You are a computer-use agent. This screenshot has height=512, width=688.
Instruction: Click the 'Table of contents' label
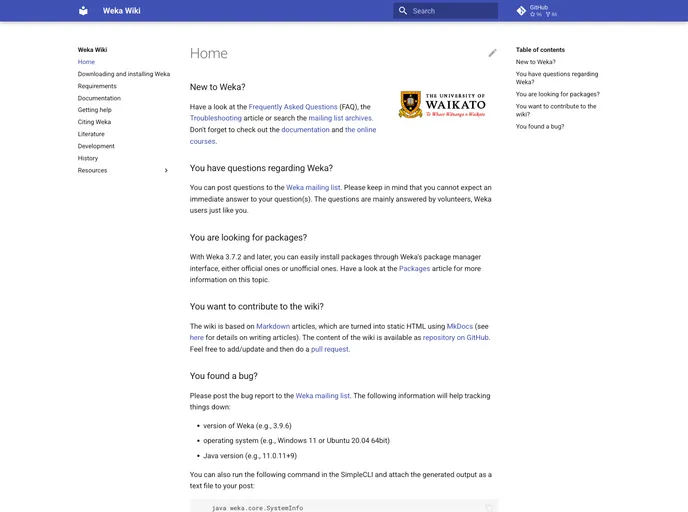pyautogui.click(x=540, y=50)
